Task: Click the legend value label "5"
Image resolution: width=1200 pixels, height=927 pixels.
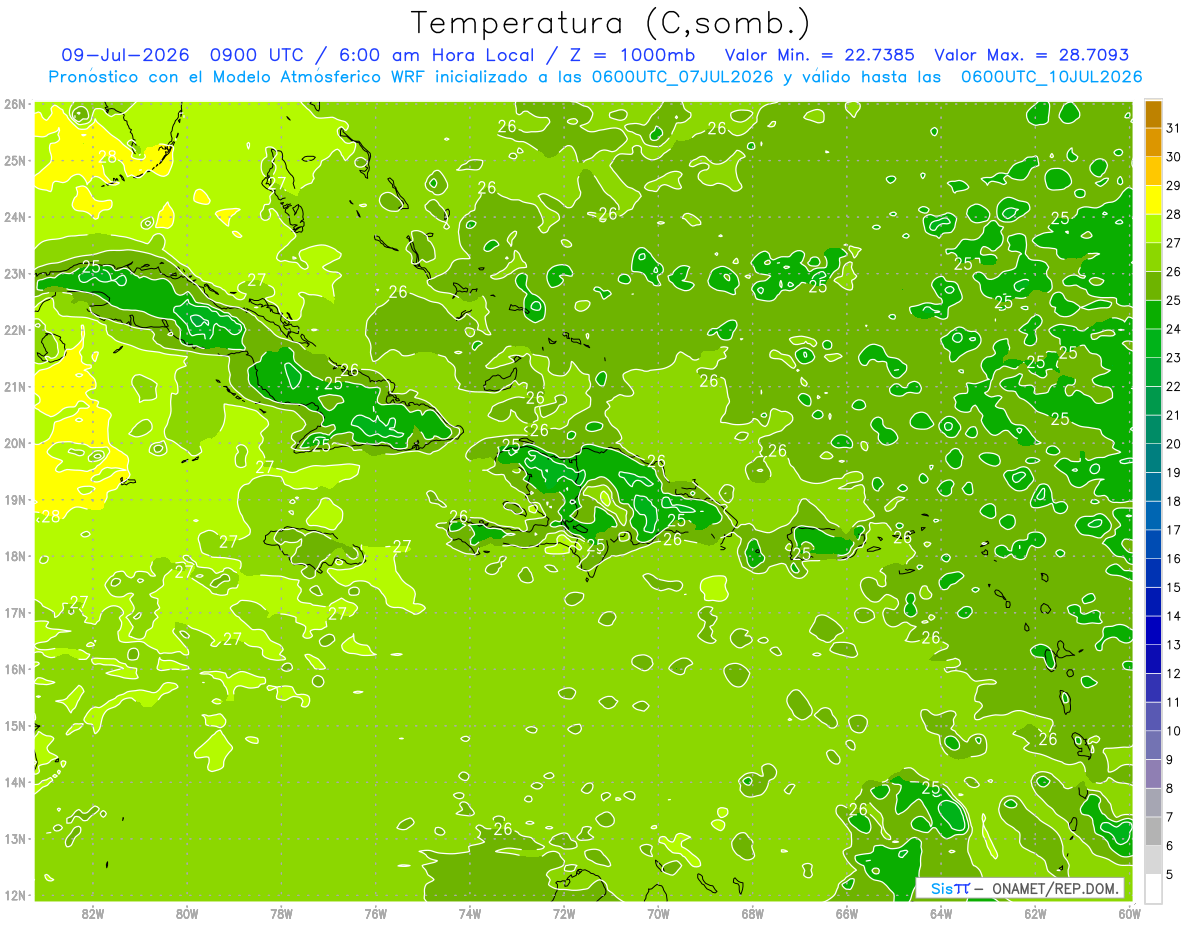Action: pyautogui.click(x=1170, y=875)
